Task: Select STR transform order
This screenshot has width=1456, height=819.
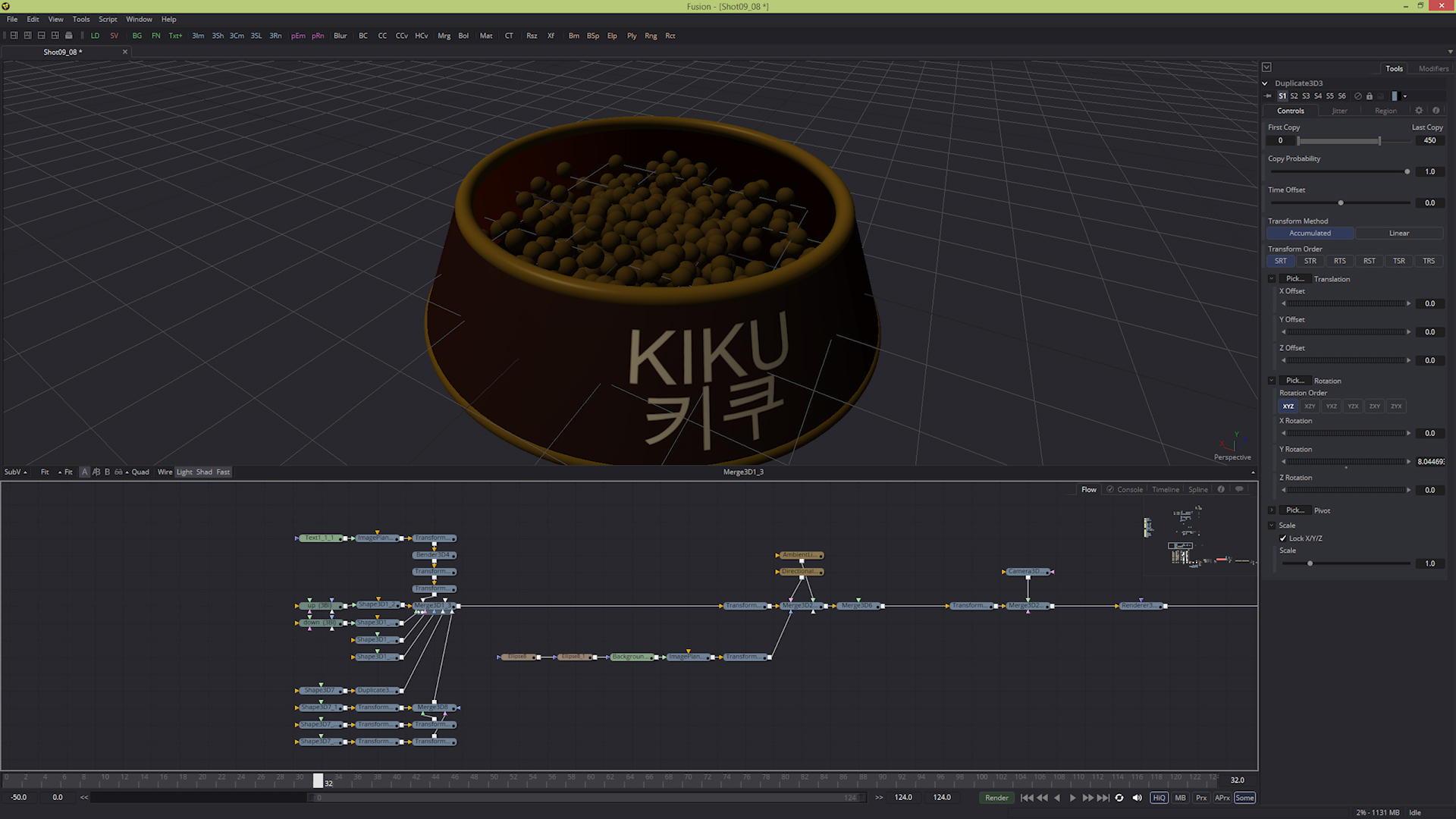Action: pyautogui.click(x=1310, y=261)
